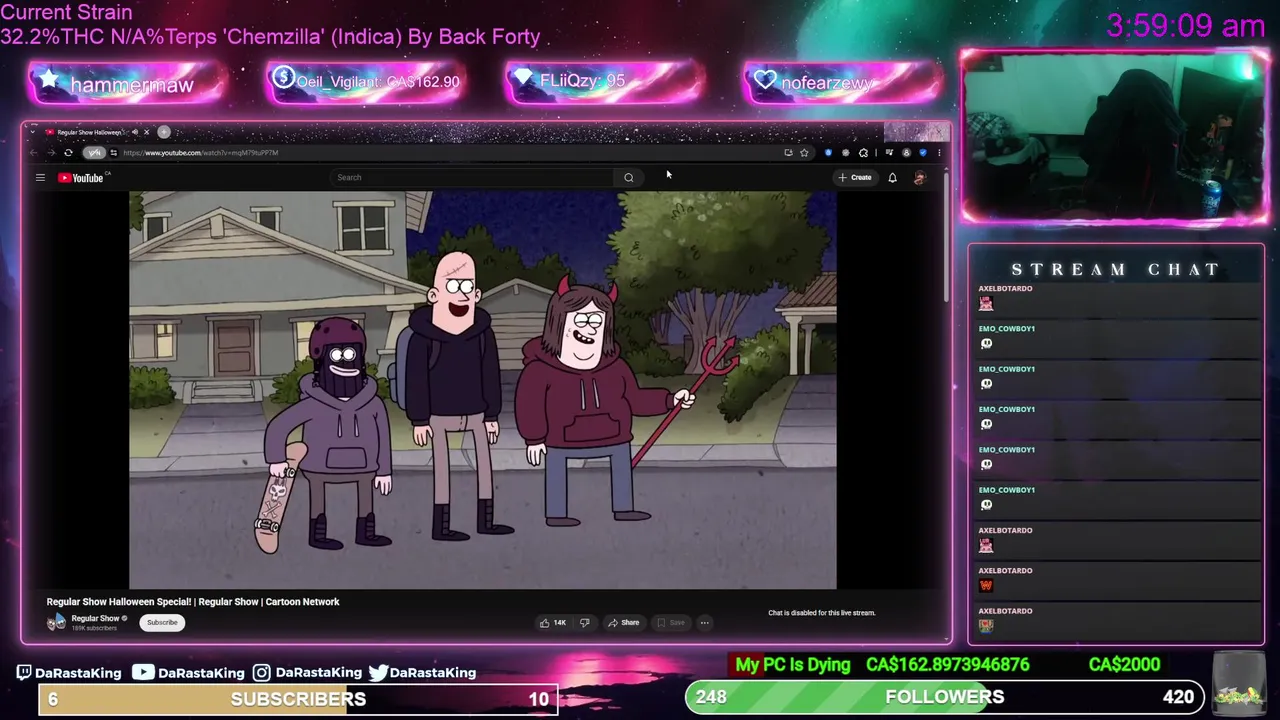The height and width of the screenshot is (720, 1280).
Task: Click the blue shield extension icon
Action: [828, 153]
